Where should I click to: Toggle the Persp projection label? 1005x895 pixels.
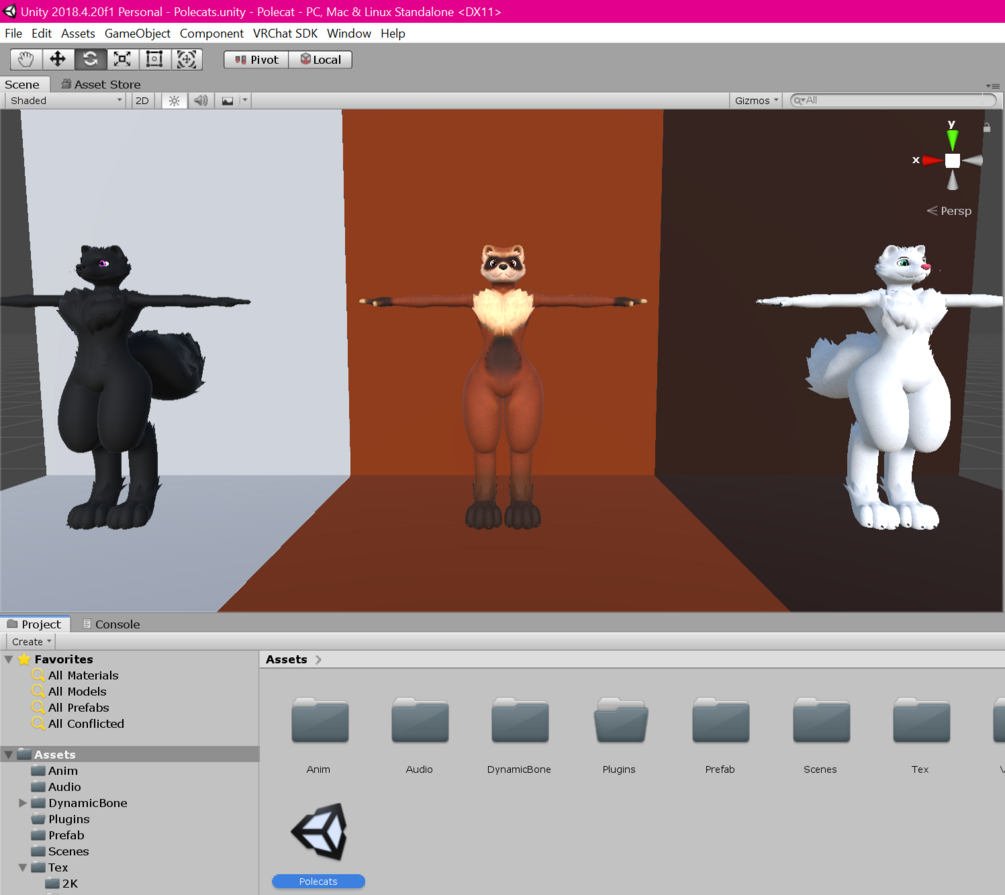(949, 211)
